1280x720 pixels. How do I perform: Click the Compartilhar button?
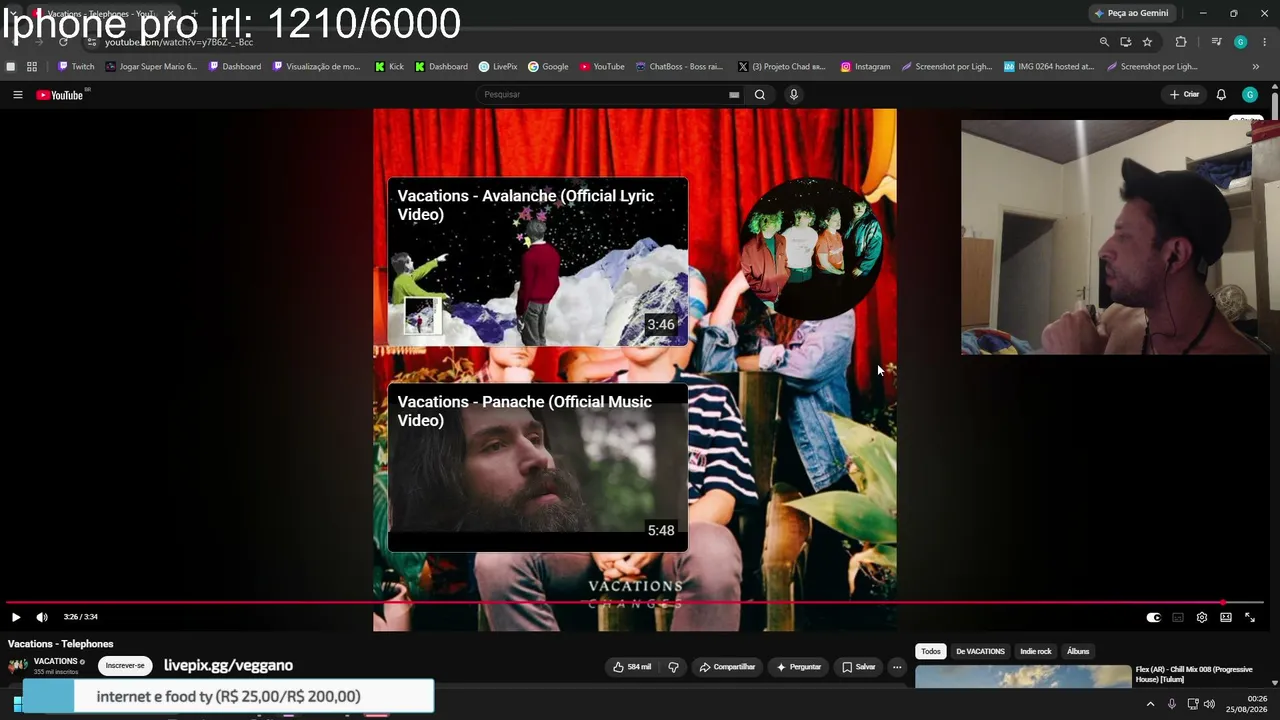tap(727, 667)
